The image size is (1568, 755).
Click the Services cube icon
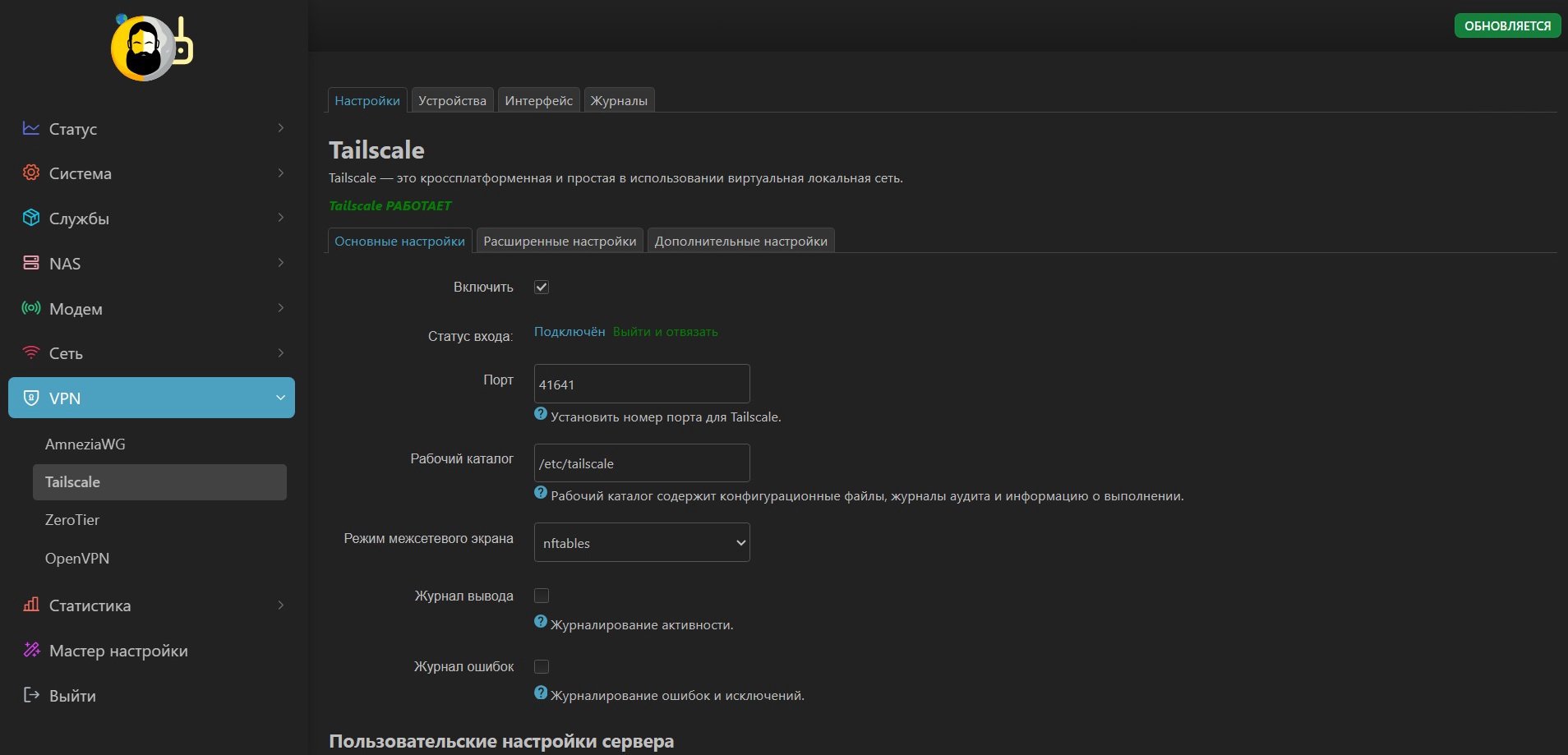click(31, 218)
